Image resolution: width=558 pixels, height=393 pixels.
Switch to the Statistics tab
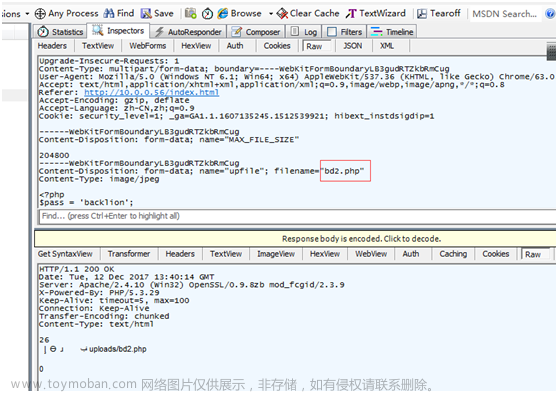coord(60,32)
